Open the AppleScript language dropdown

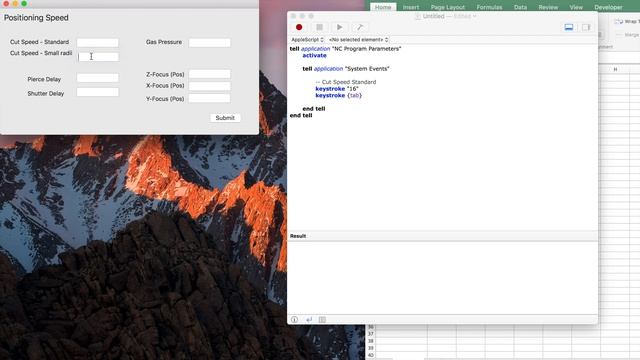(307, 40)
